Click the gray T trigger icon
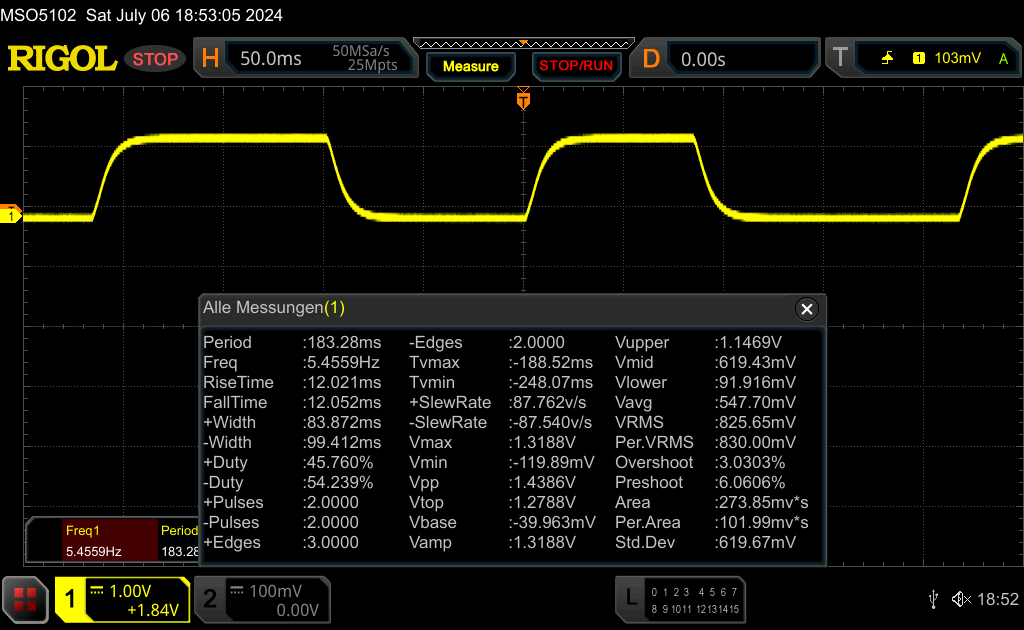 pyautogui.click(x=840, y=59)
